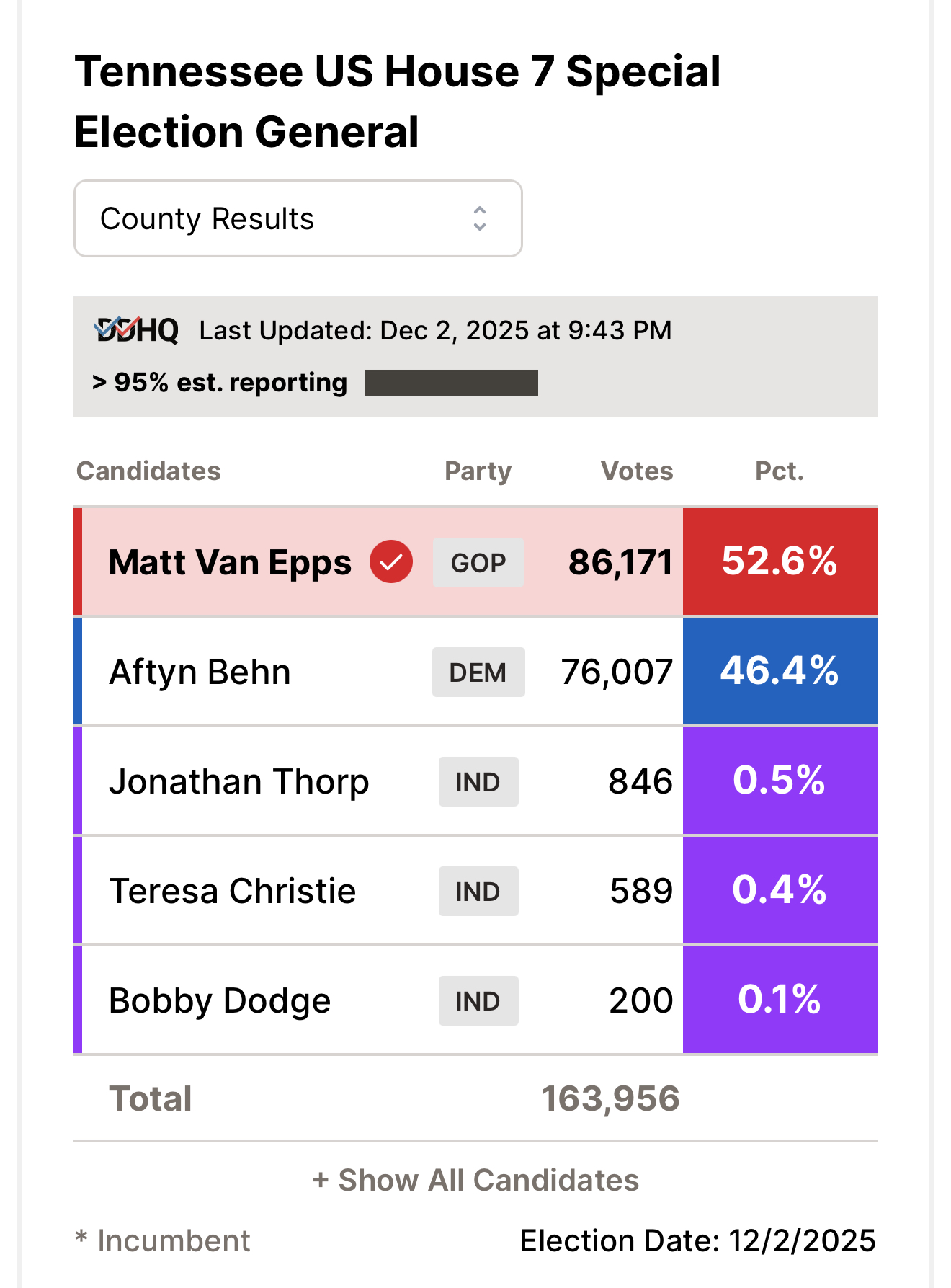Click the GOP party badge
The height and width of the screenshot is (1288, 951).
click(478, 562)
